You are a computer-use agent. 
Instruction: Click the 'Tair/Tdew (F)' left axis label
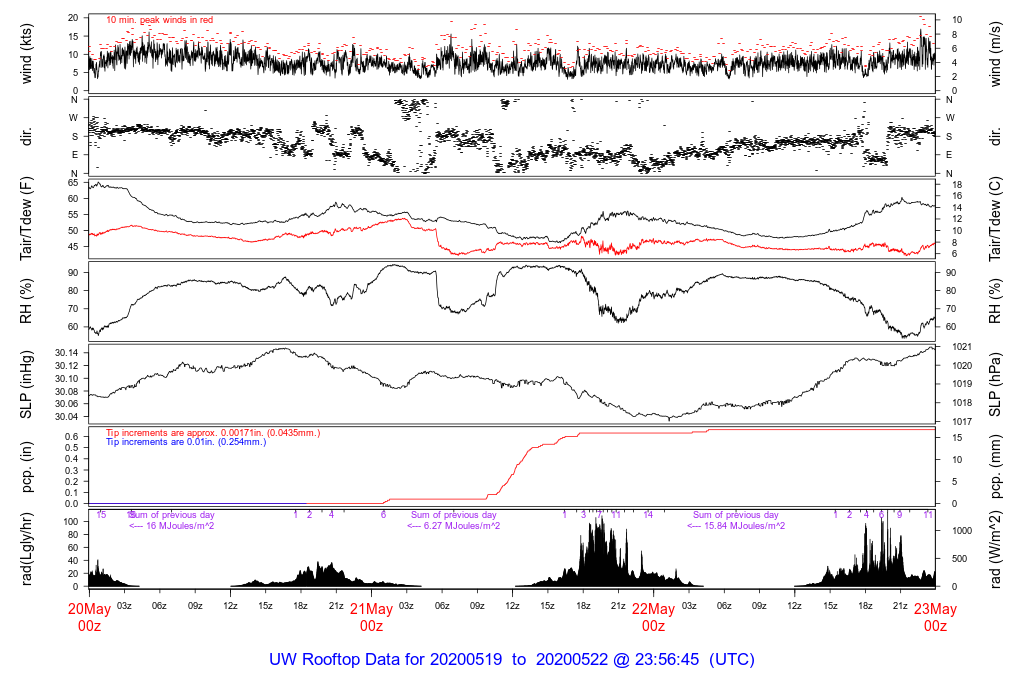pos(26,219)
